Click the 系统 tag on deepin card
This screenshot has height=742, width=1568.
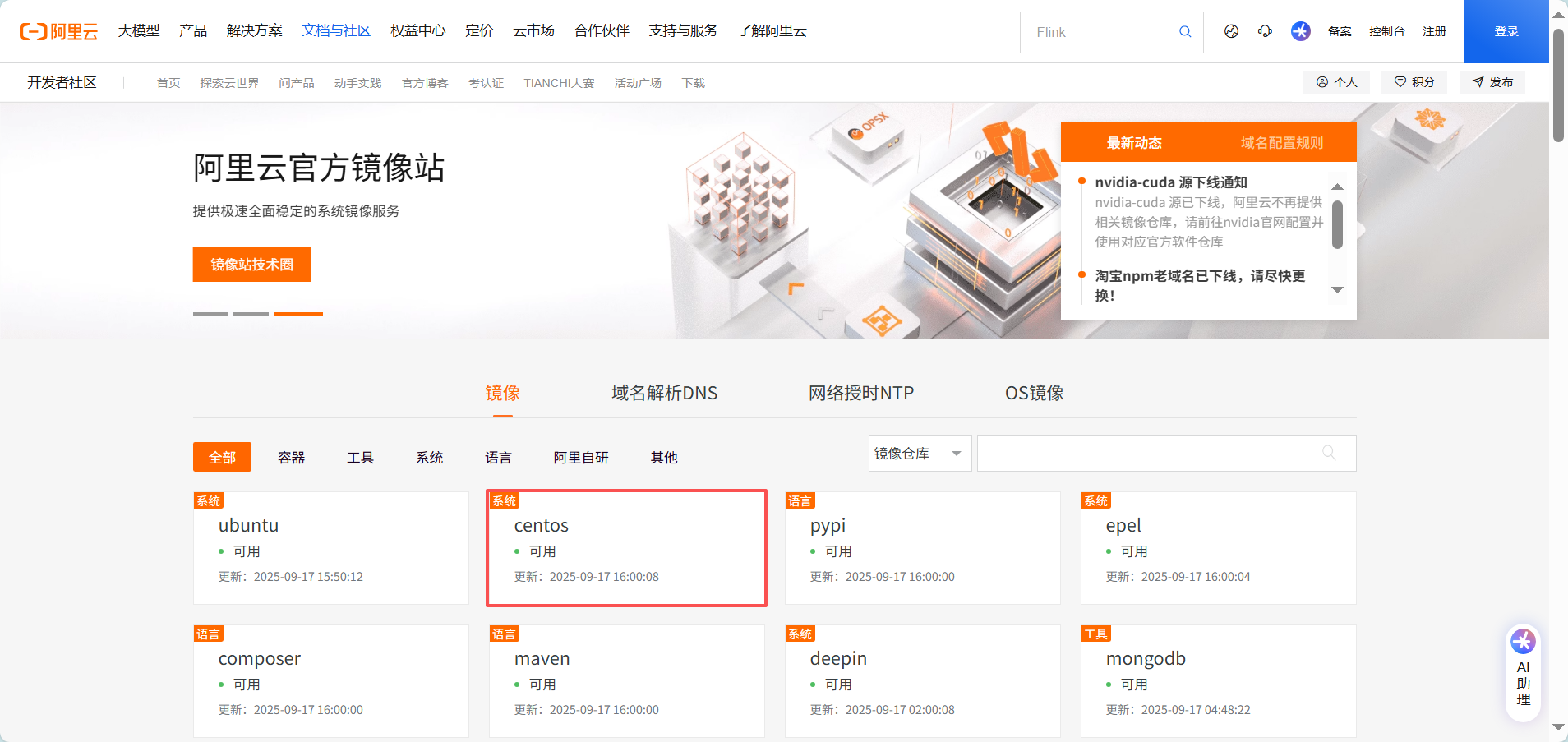point(800,634)
